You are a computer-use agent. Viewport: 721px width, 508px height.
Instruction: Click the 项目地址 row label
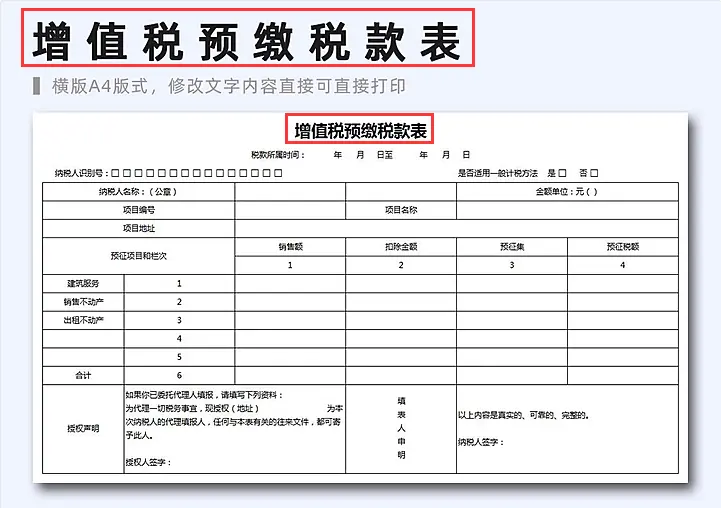(138, 228)
